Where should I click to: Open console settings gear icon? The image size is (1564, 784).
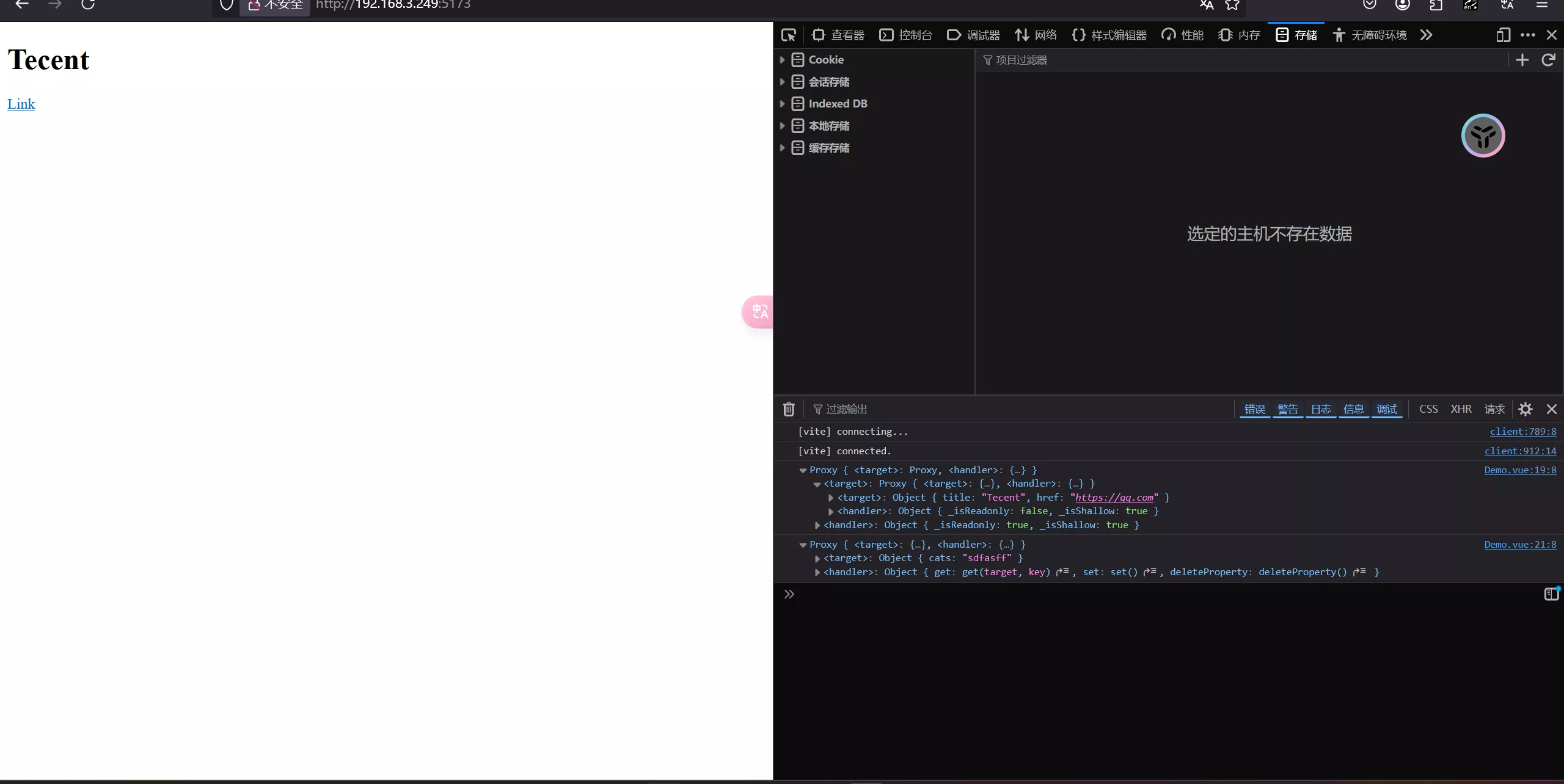point(1525,409)
